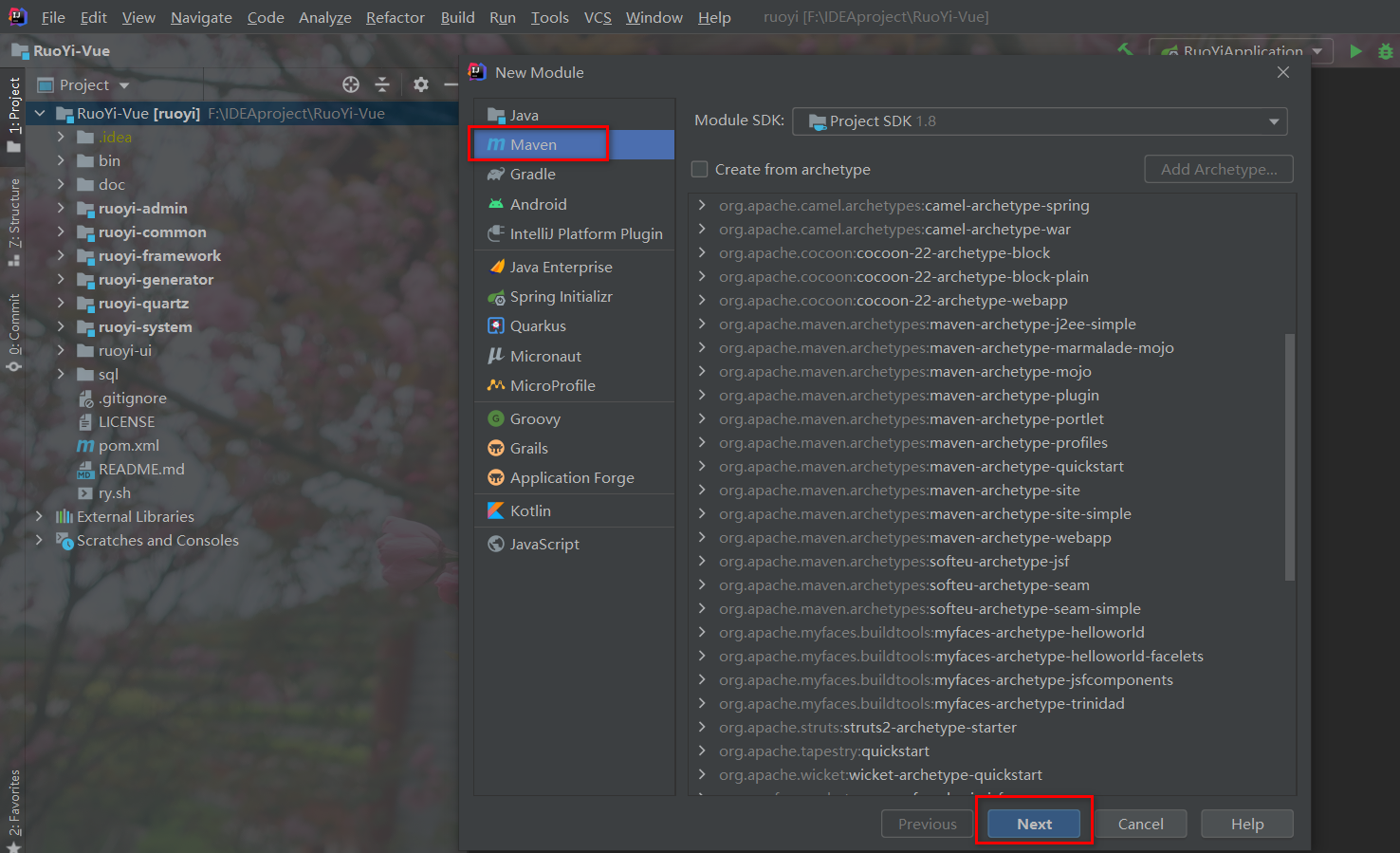The height and width of the screenshot is (853, 1400).
Task: Open the Module SDK dropdown
Action: point(1040,121)
